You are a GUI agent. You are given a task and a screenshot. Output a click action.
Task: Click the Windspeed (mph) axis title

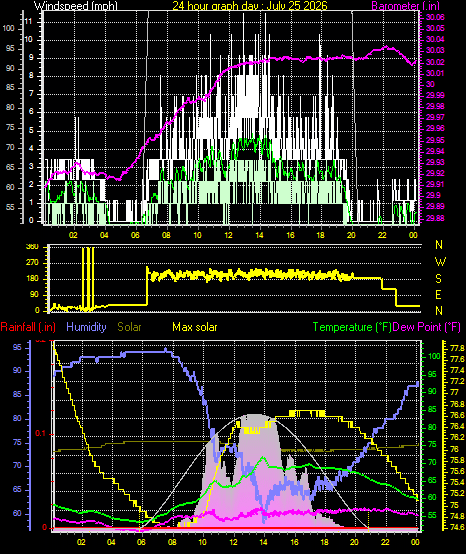(76, 5)
